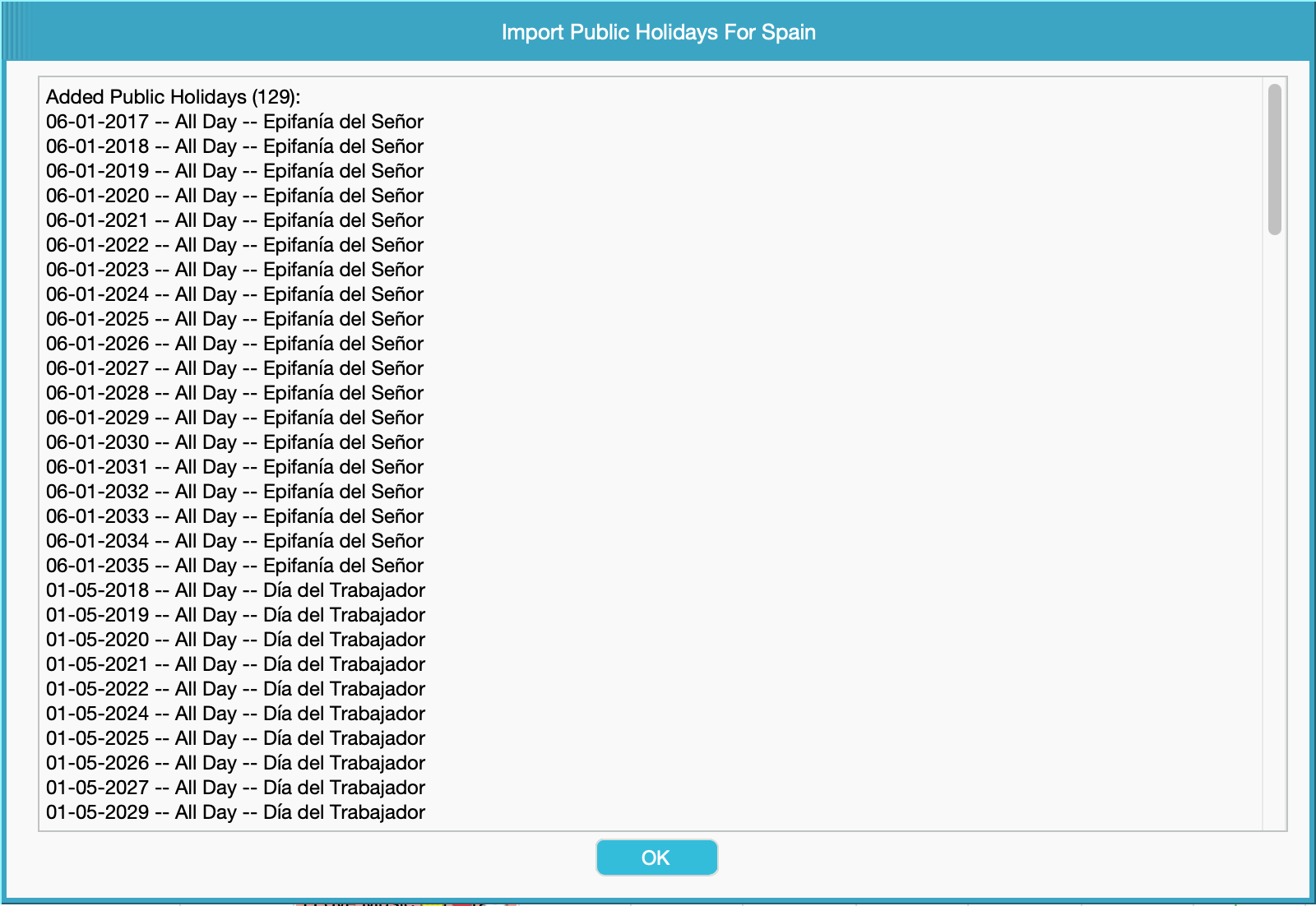Screen dimensions: 1316x906
Task: Select the 06-01-2033 Epifanía del Señor row
Action: coord(234,516)
